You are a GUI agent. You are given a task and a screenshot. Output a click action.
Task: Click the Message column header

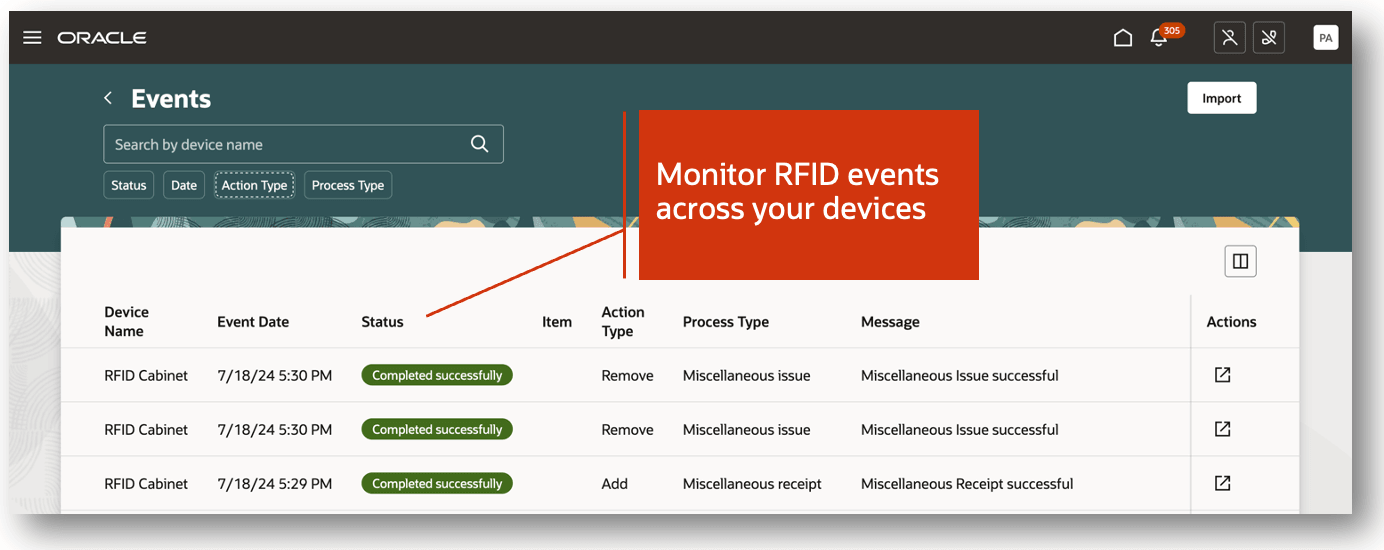click(890, 322)
